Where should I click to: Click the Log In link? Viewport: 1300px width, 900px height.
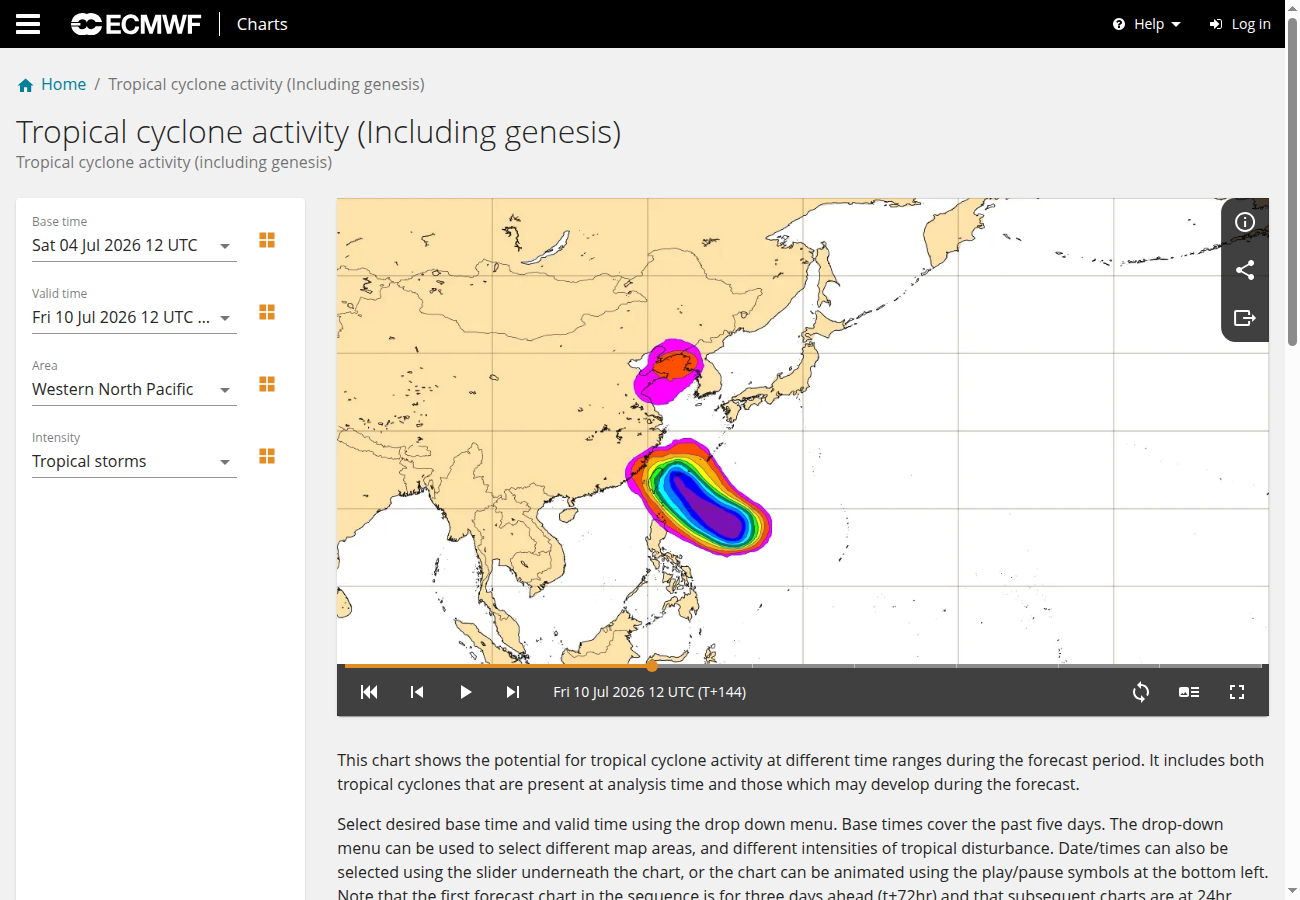(1240, 24)
